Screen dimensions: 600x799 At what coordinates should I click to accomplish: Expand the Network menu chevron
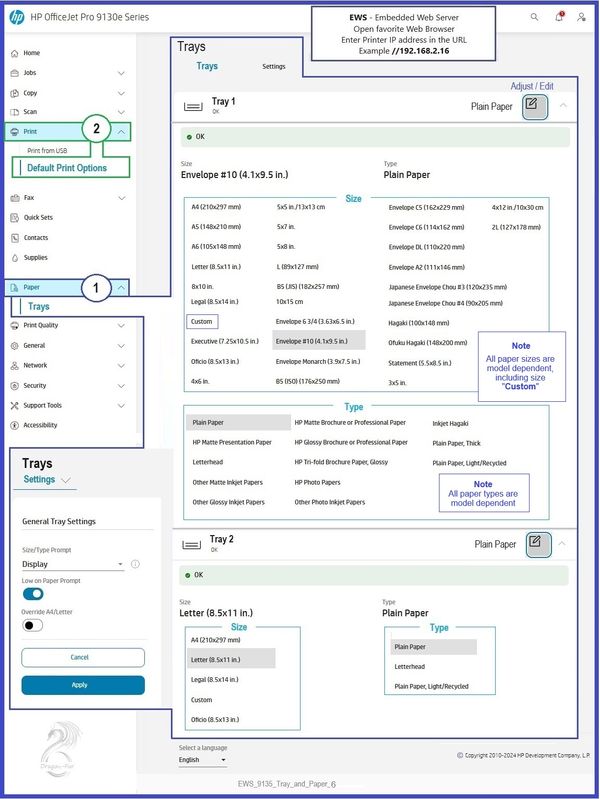coord(121,366)
